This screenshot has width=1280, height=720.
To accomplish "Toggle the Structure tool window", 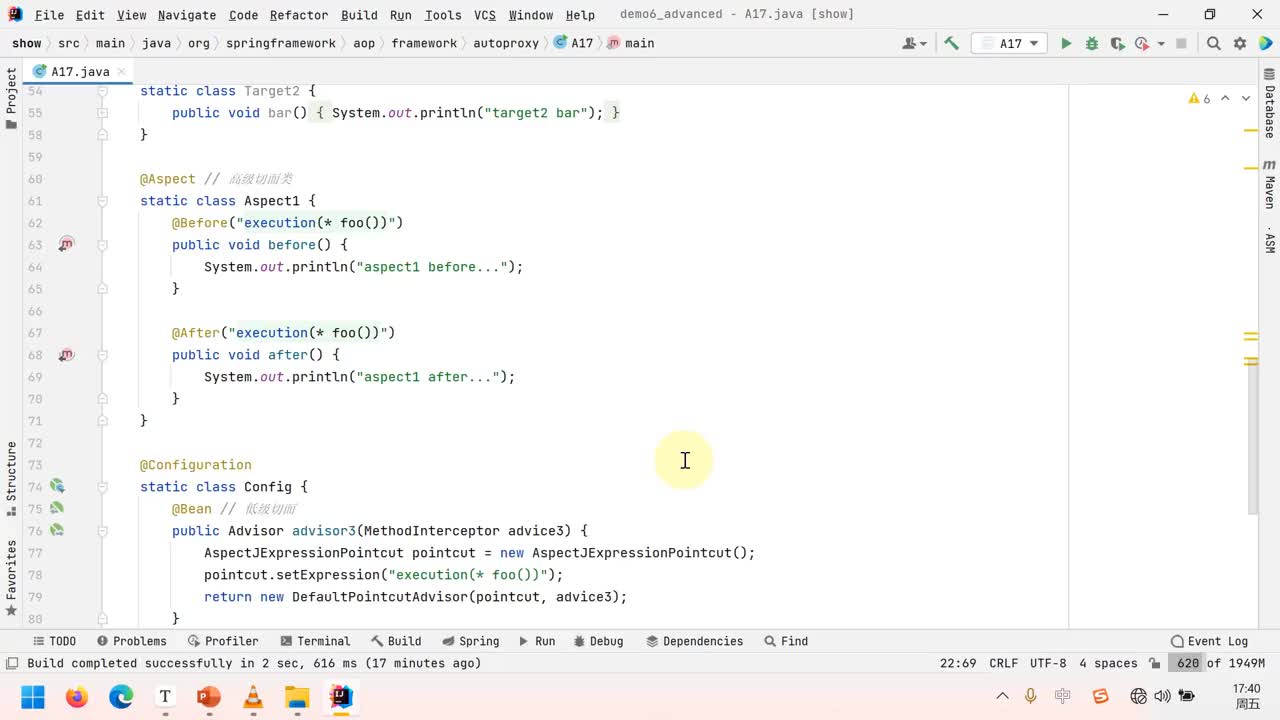I will tap(11, 478).
